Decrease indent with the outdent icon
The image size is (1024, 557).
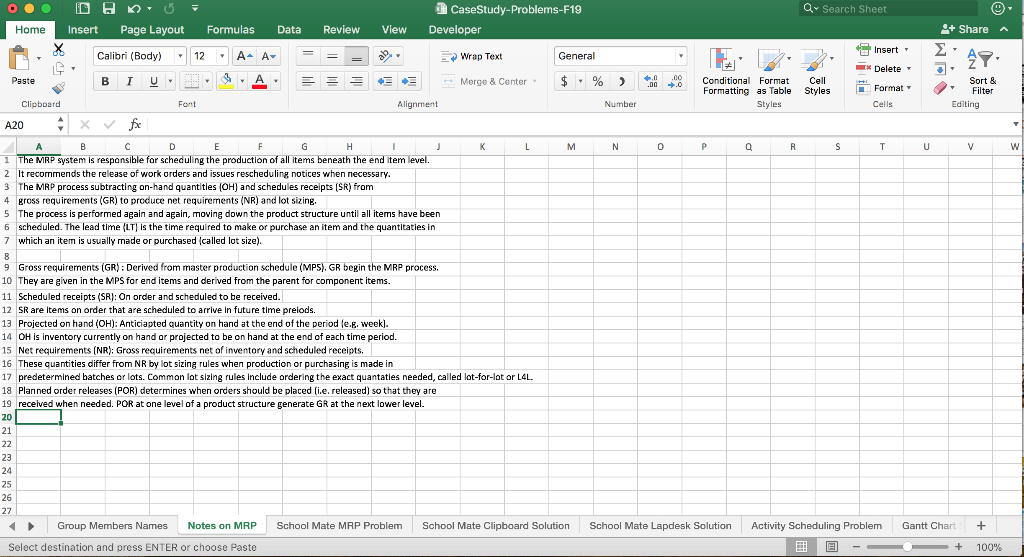tap(385, 82)
